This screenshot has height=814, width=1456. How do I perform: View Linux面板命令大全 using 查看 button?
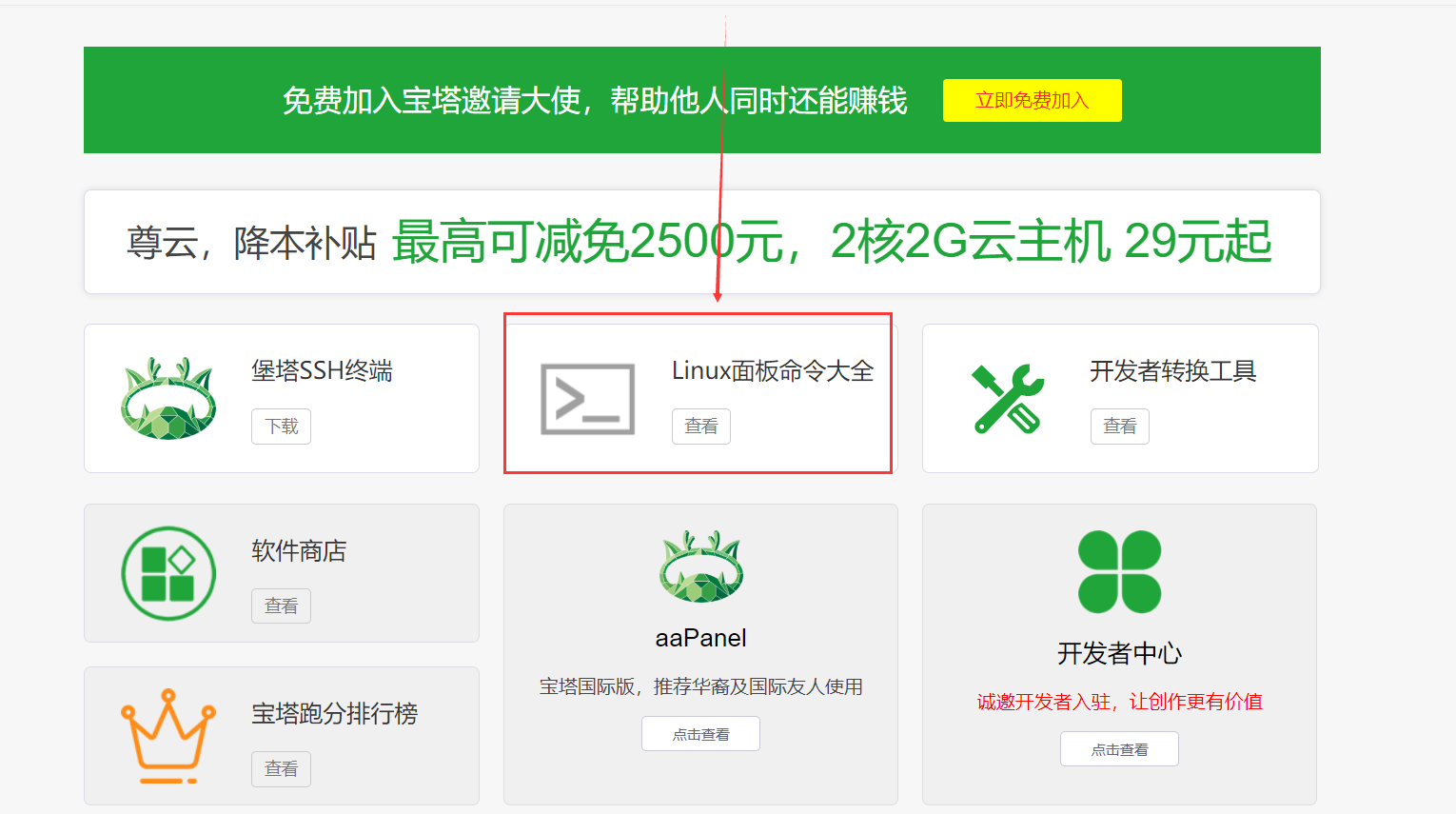pyautogui.click(x=700, y=427)
